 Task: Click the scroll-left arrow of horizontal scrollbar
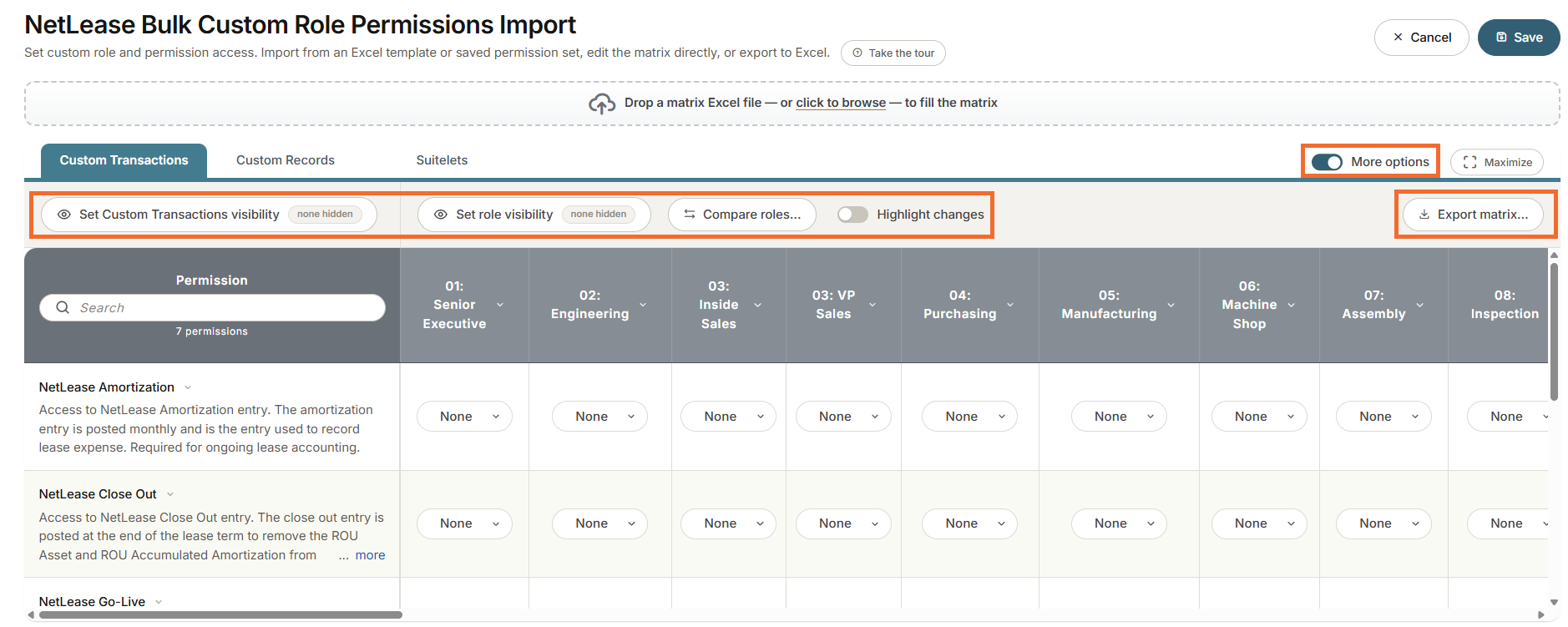point(31,615)
